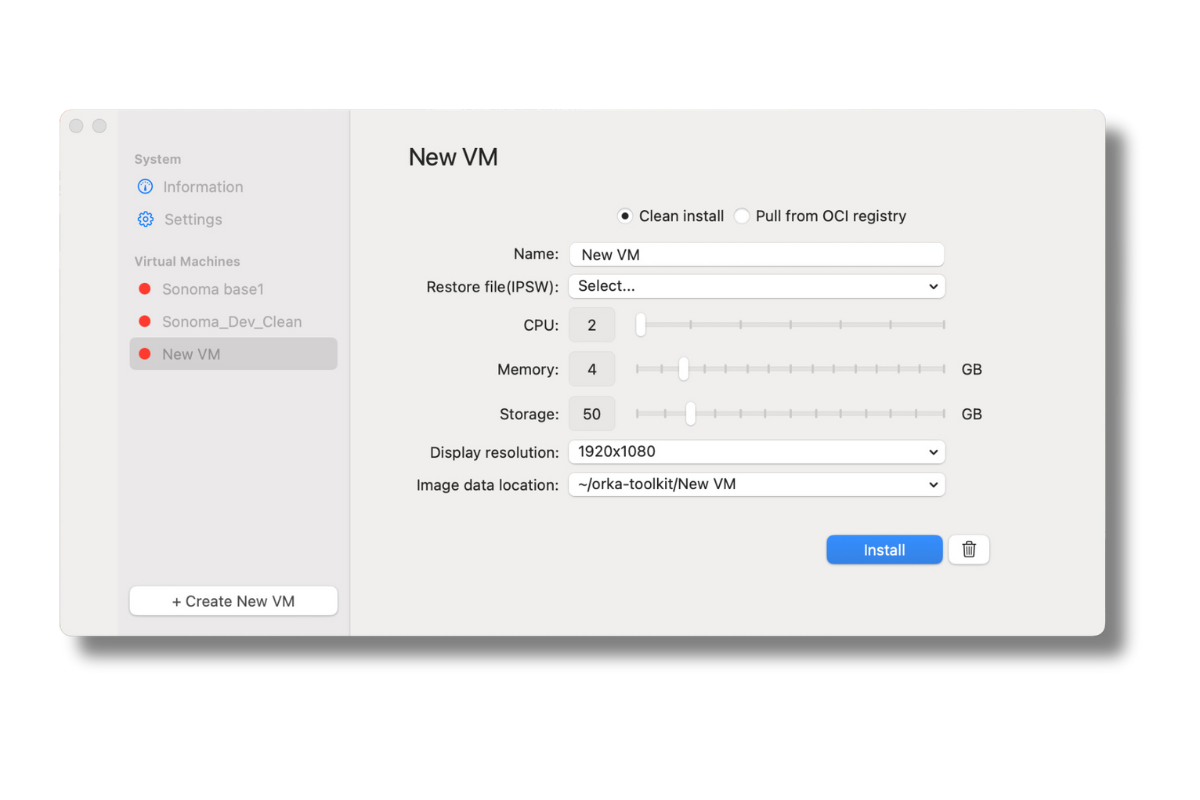Click the Settings gear icon

pyautogui.click(x=145, y=219)
